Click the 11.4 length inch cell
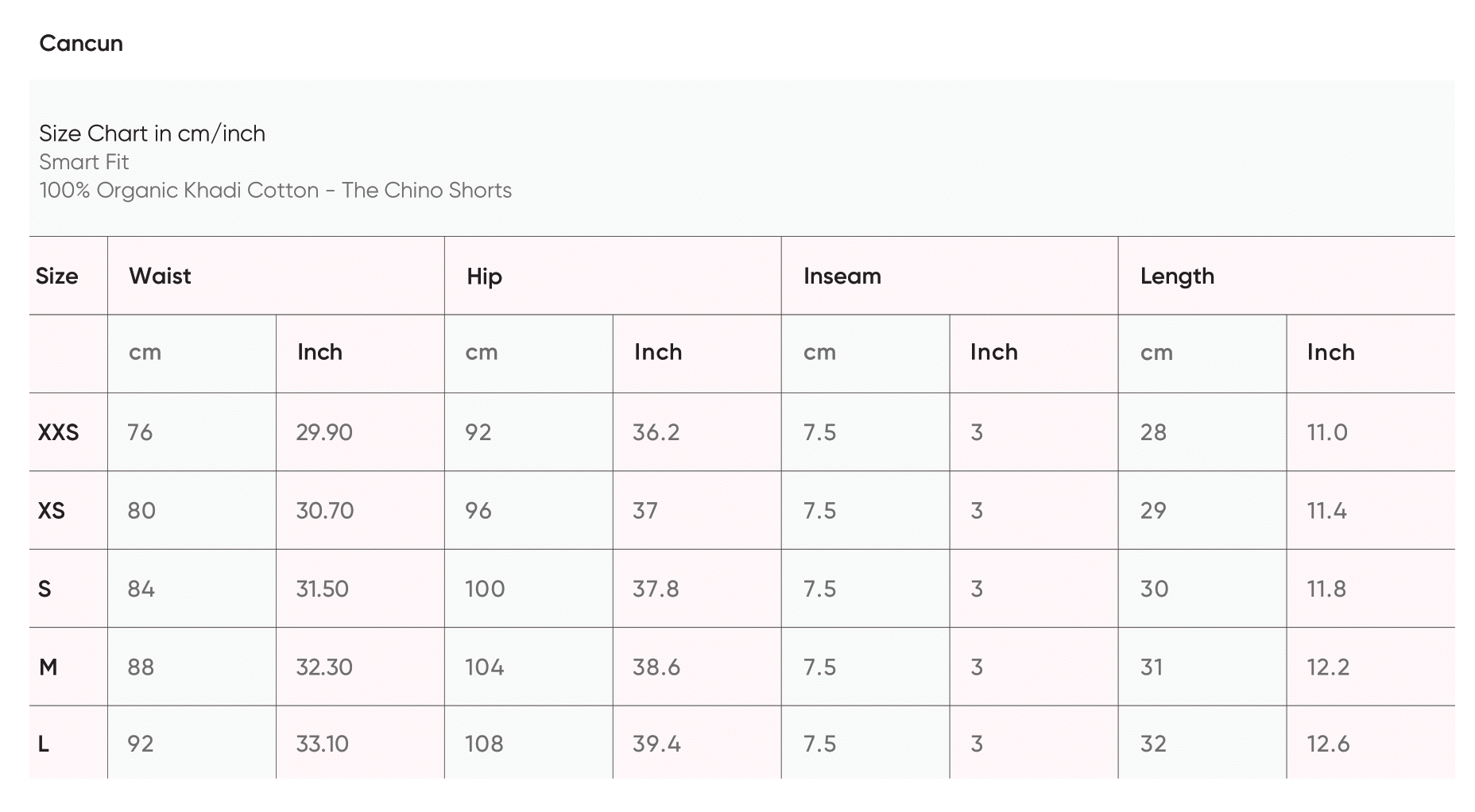The width and height of the screenshot is (1475, 812). [1326, 510]
